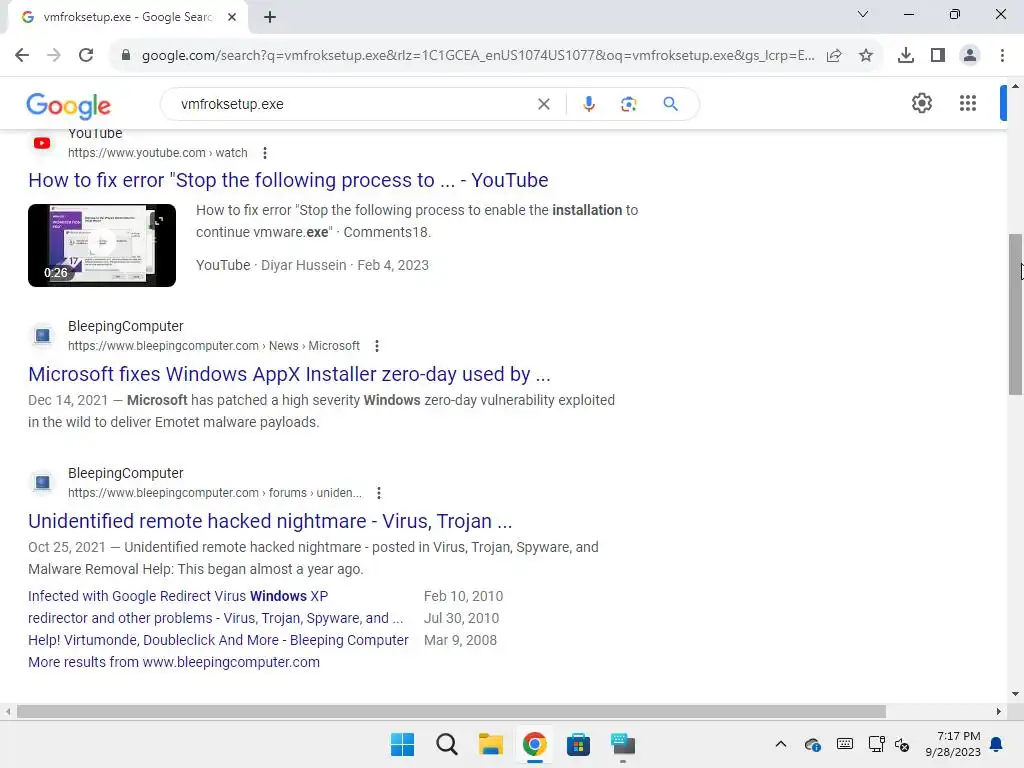
Task: Click the youtube.com › watch URL text
Action: click(157, 153)
